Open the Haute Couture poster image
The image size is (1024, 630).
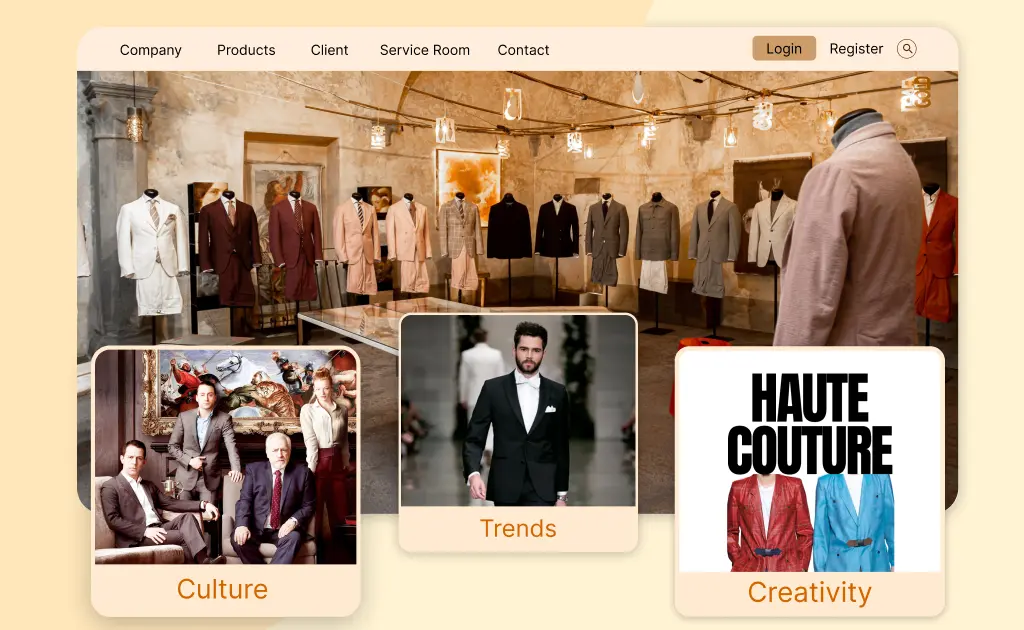click(x=810, y=461)
